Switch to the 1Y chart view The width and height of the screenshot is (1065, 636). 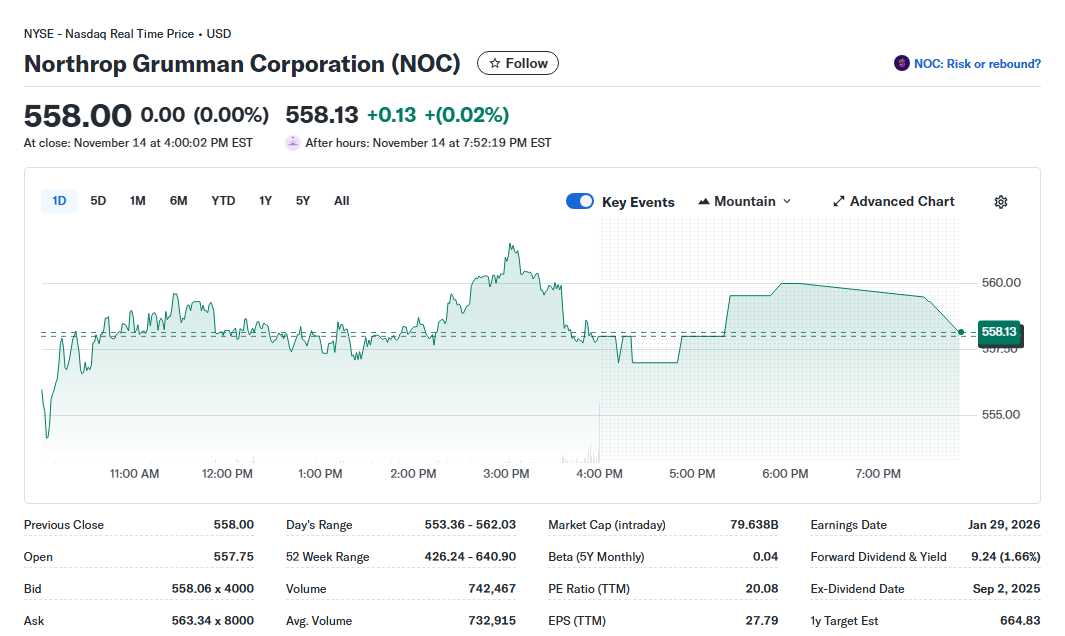tap(265, 200)
